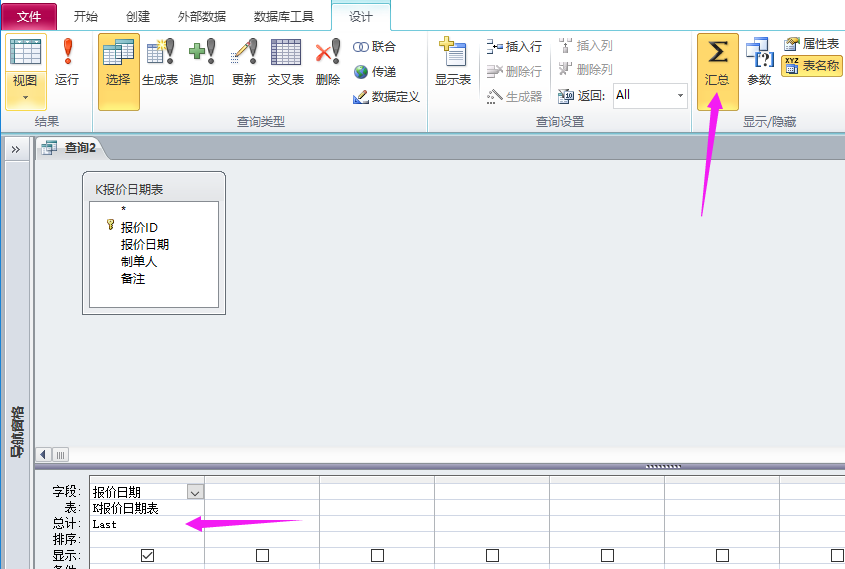Pick the 追加 append query
The height and width of the screenshot is (569, 845).
pos(202,62)
